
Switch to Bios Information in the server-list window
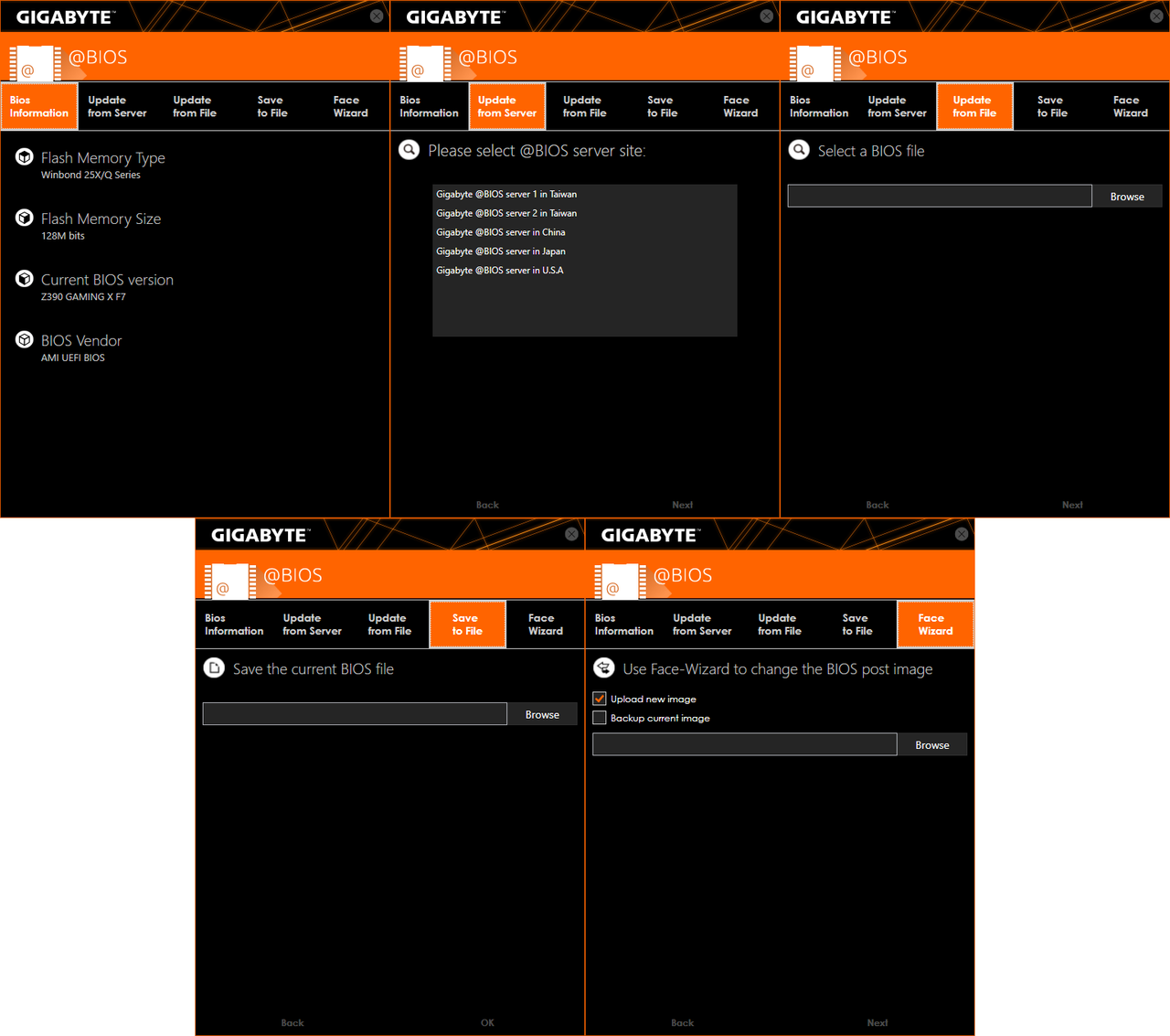coord(429,107)
